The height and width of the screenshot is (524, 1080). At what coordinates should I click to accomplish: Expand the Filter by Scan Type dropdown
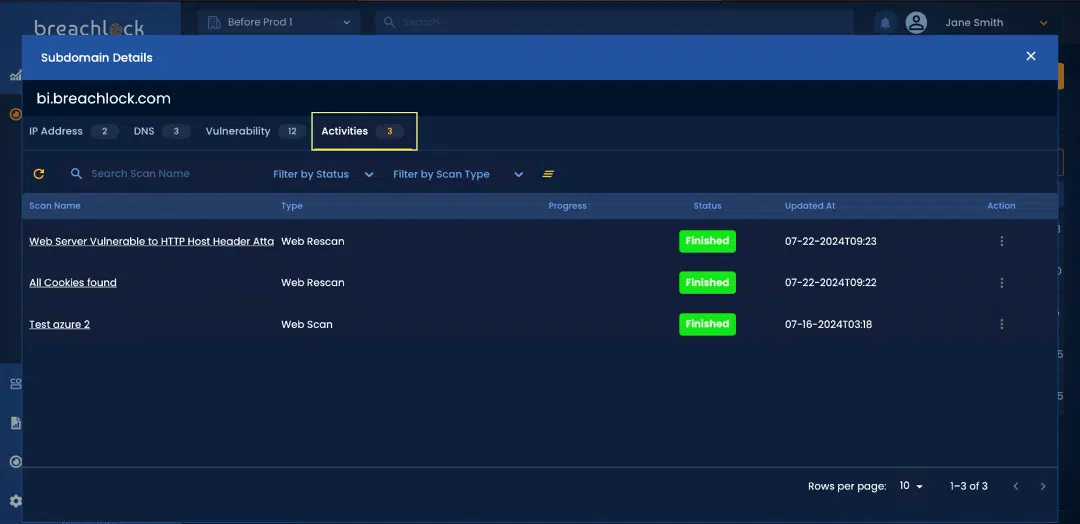(458, 174)
